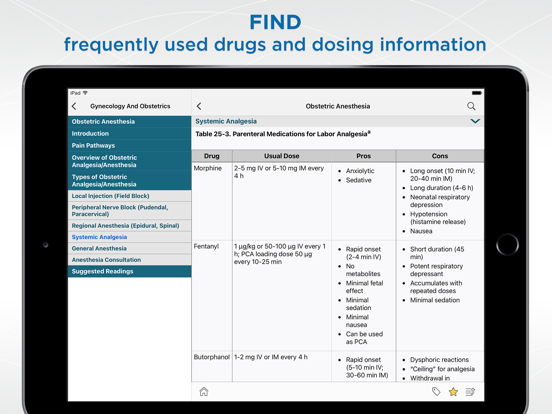Tap the home icon in bottom toolbar

point(204,391)
